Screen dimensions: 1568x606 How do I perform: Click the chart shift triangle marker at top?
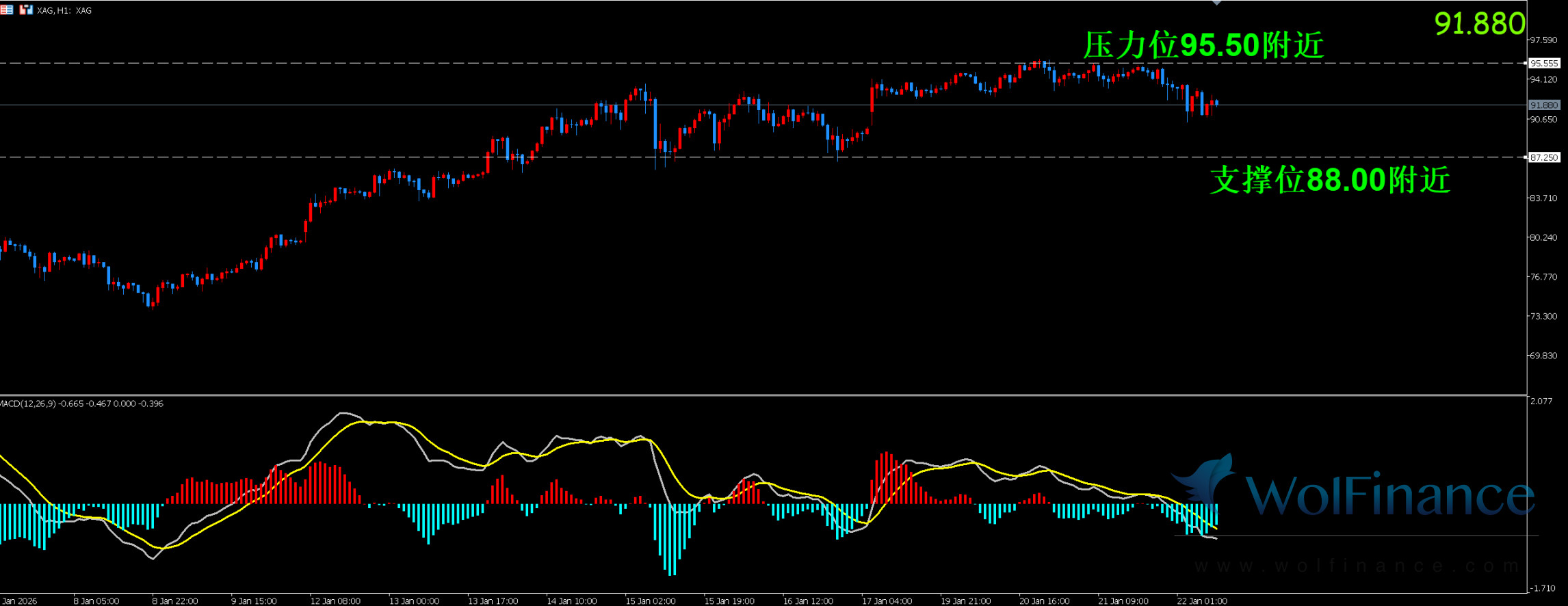click(1216, 3)
